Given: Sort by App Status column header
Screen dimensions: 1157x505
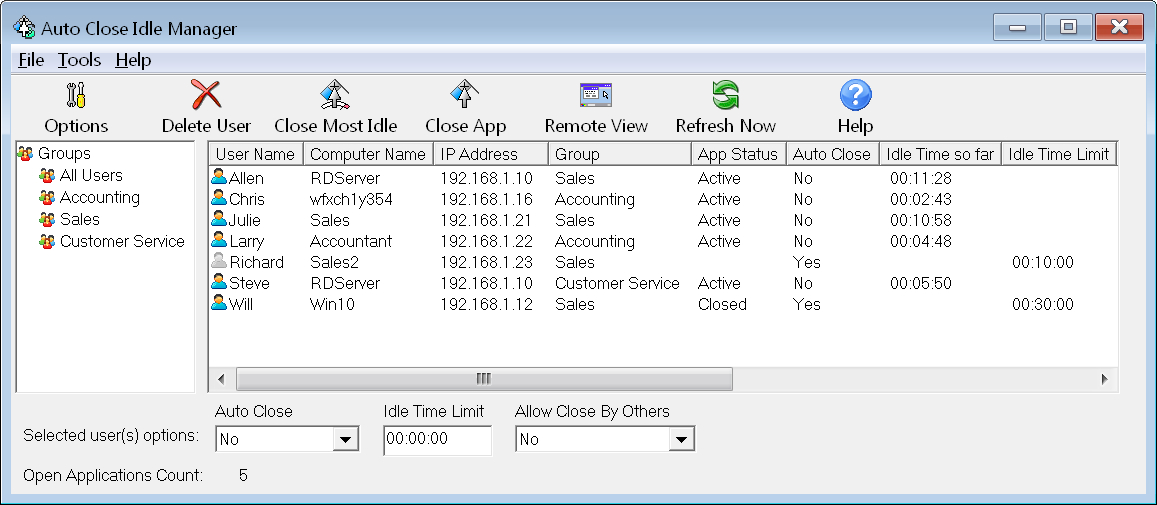Looking at the screenshot, I should tap(739, 154).
